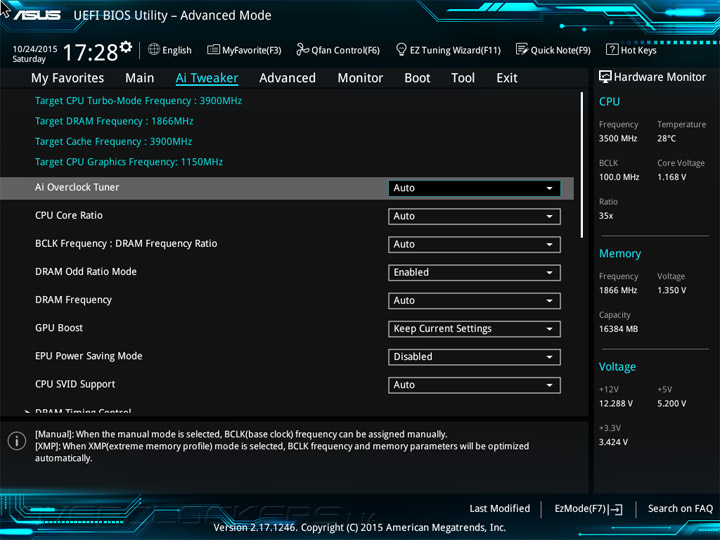Click Target DRAM Frequency : 1866MHz text
Viewport: 720px width, 540px height.
(x=114, y=121)
